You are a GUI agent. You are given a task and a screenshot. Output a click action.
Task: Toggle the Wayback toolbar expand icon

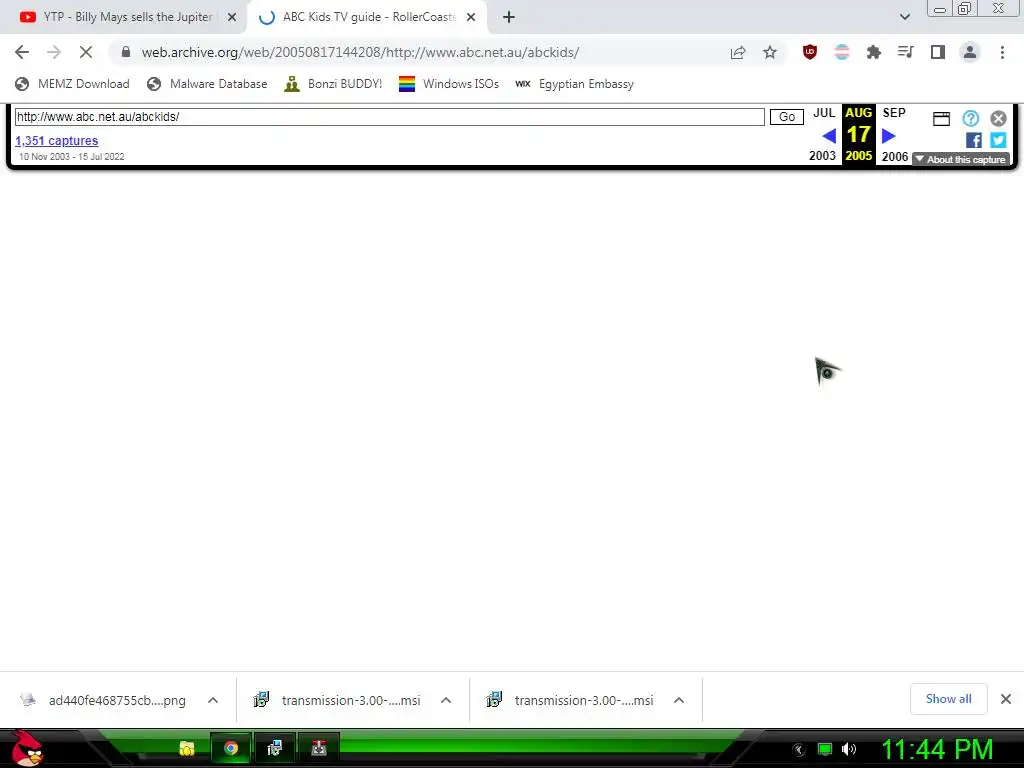pos(941,119)
